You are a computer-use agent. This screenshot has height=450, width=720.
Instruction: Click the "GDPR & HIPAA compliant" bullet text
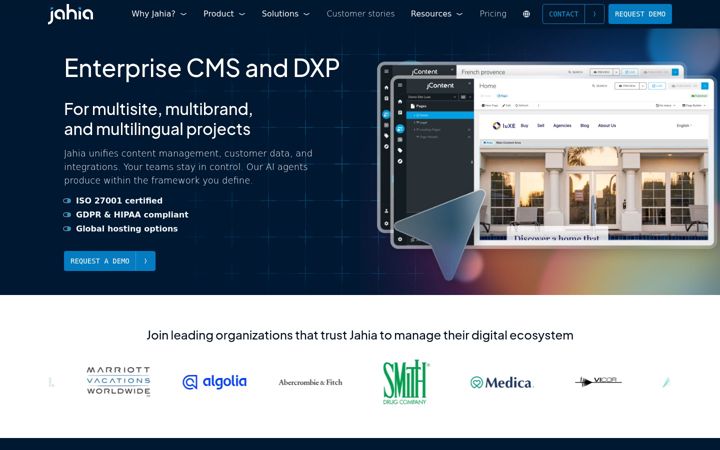coord(132,214)
